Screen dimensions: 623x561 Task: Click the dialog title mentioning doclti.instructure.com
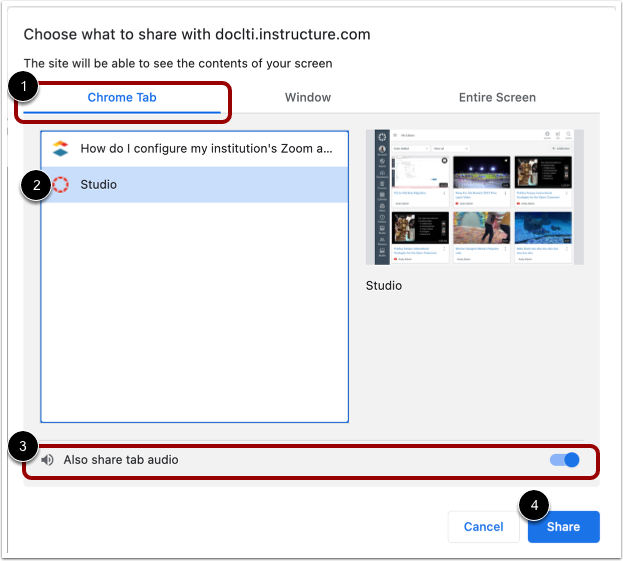coord(197,35)
